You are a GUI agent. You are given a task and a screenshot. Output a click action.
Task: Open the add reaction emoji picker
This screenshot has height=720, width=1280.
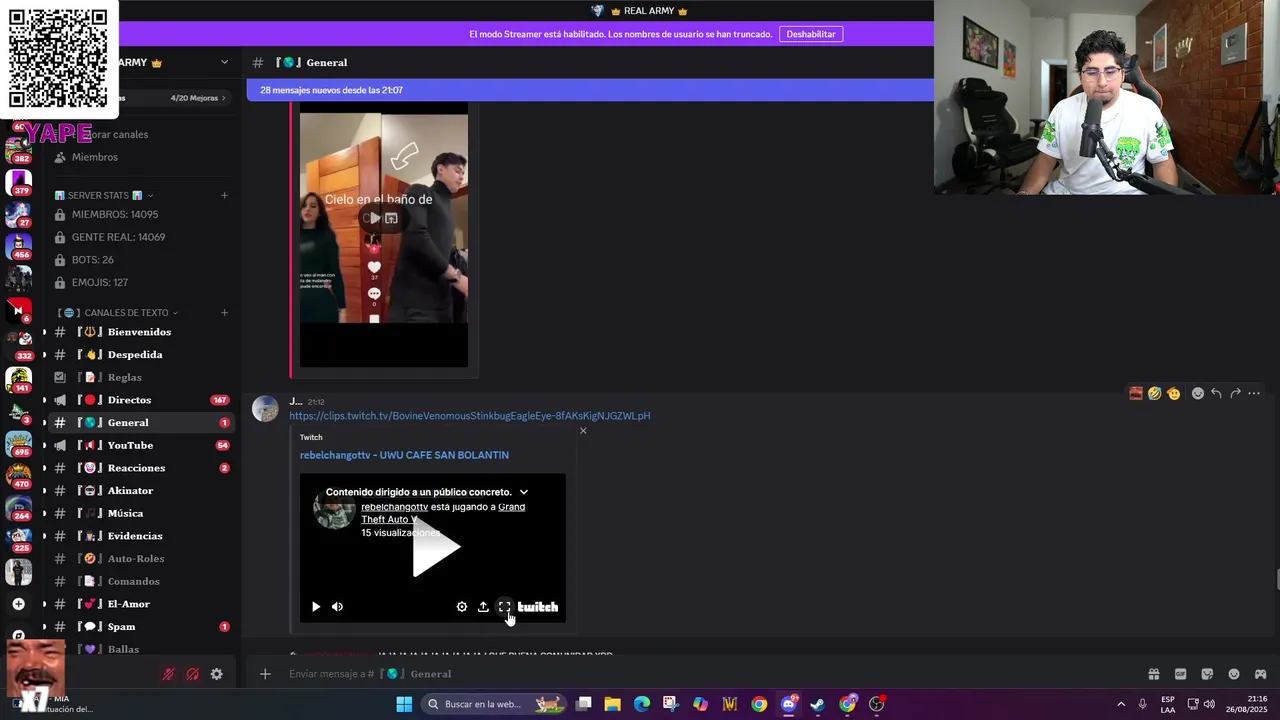tap(1197, 394)
